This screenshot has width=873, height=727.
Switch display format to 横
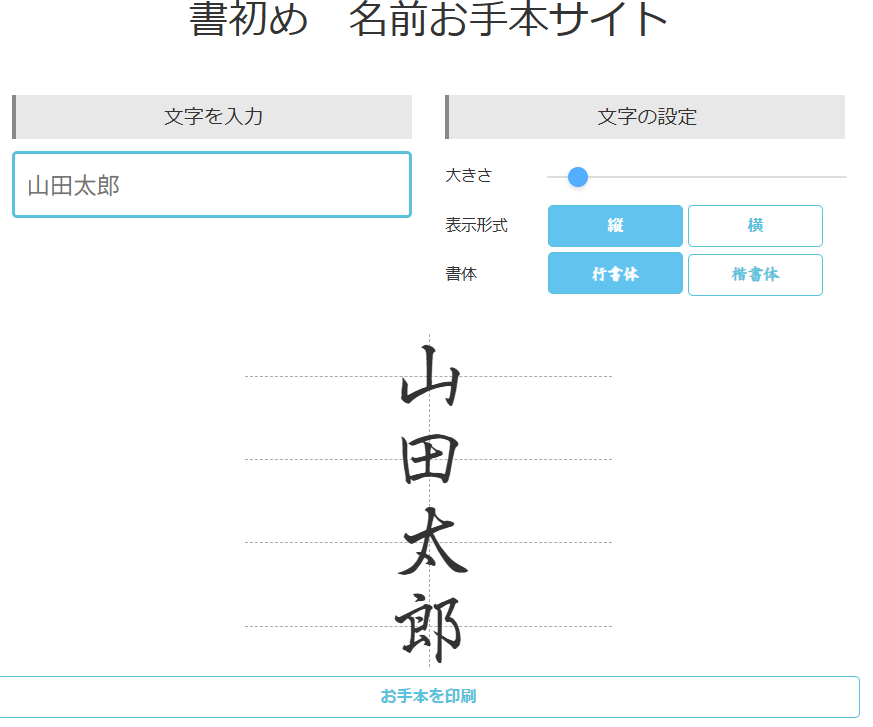coord(755,226)
